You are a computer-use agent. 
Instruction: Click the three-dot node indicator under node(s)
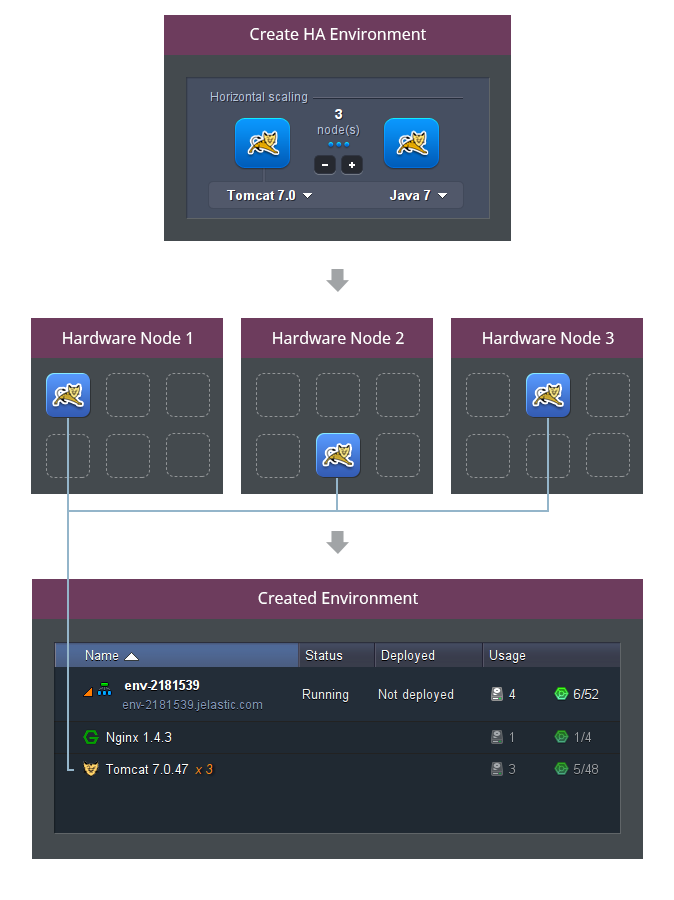pyautogui.click(x=339, y=145)
